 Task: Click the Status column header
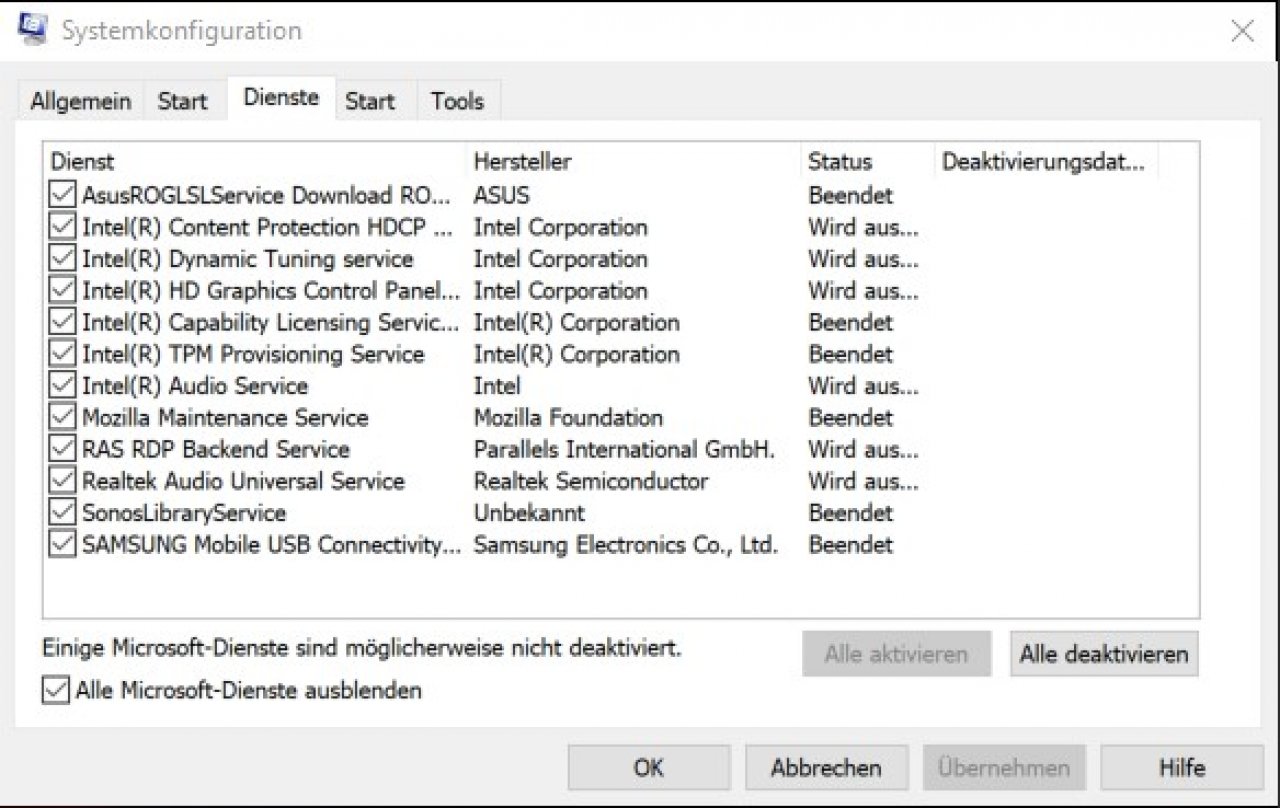point(866,161)
